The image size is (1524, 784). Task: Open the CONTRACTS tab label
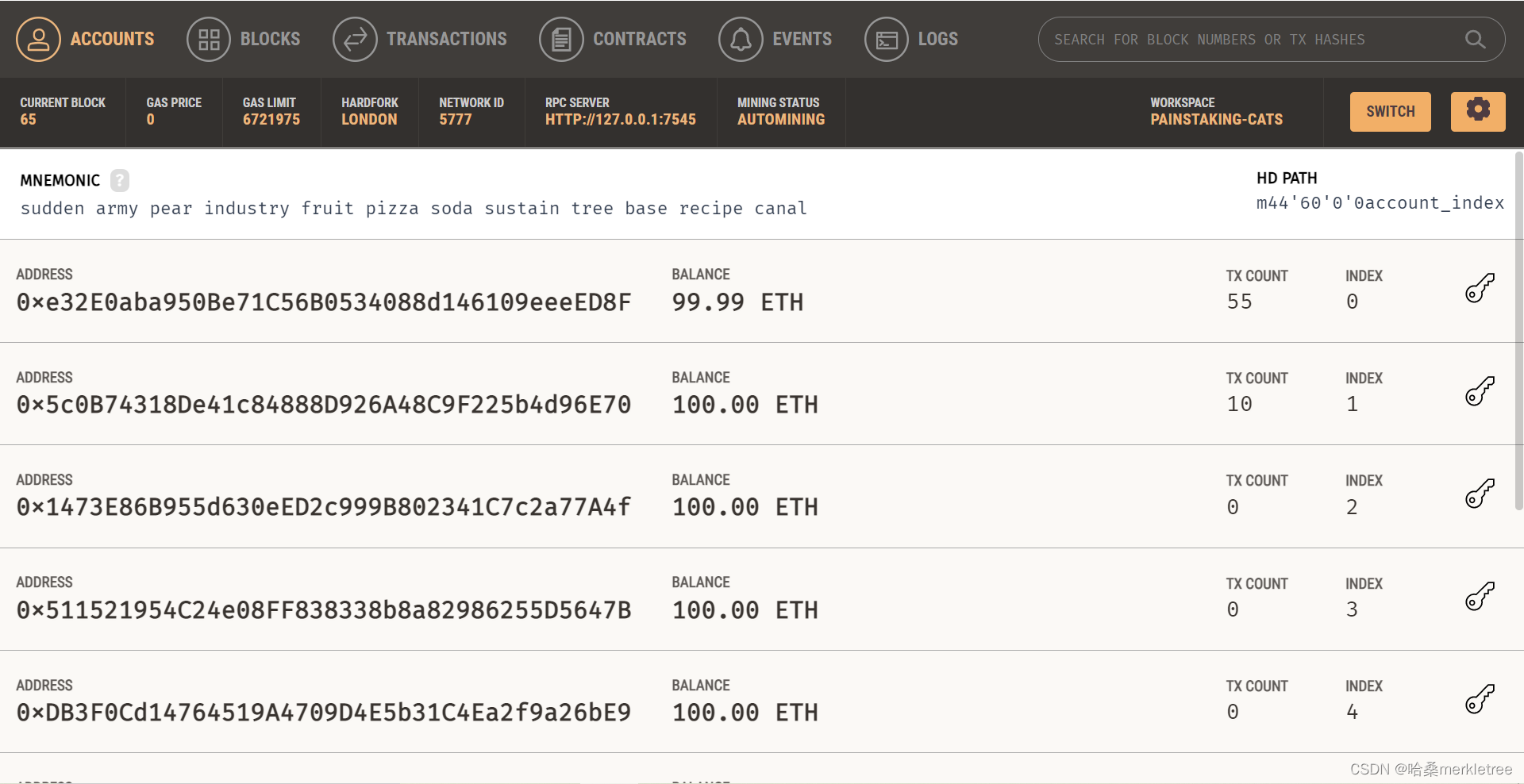(x=640, y=40)
